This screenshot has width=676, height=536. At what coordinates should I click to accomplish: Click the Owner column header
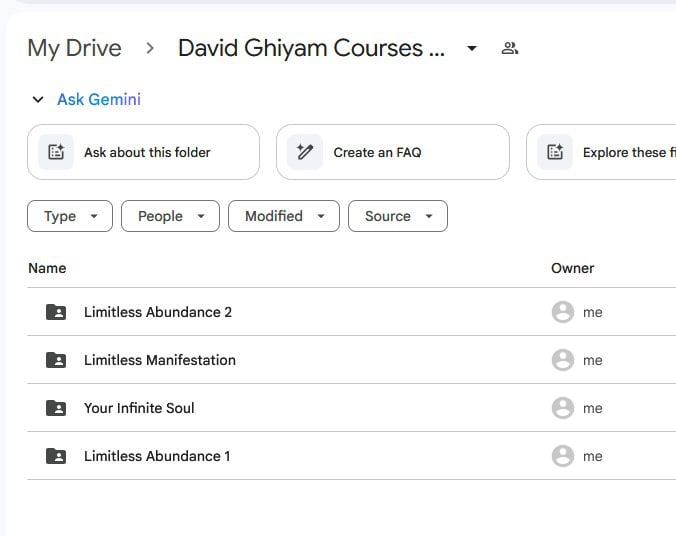point(572,268)
